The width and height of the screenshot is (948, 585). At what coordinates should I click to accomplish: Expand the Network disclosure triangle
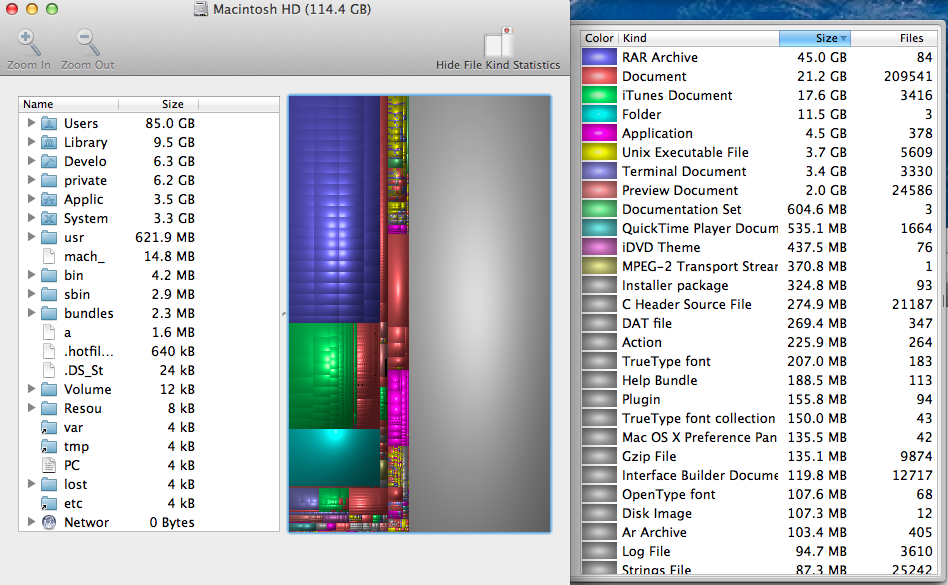(31, 522)
